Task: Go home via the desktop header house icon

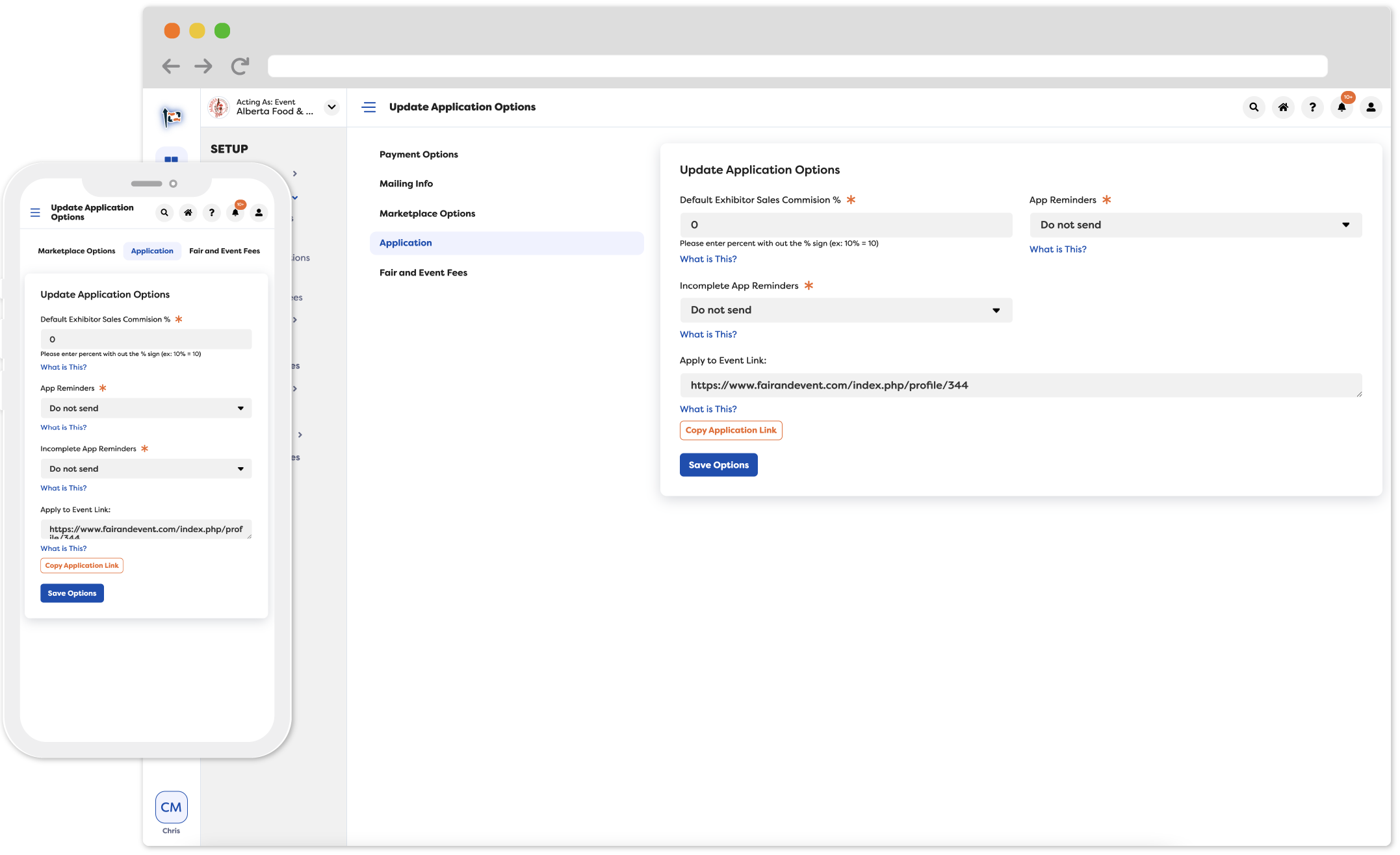Action: [1283, 107]
